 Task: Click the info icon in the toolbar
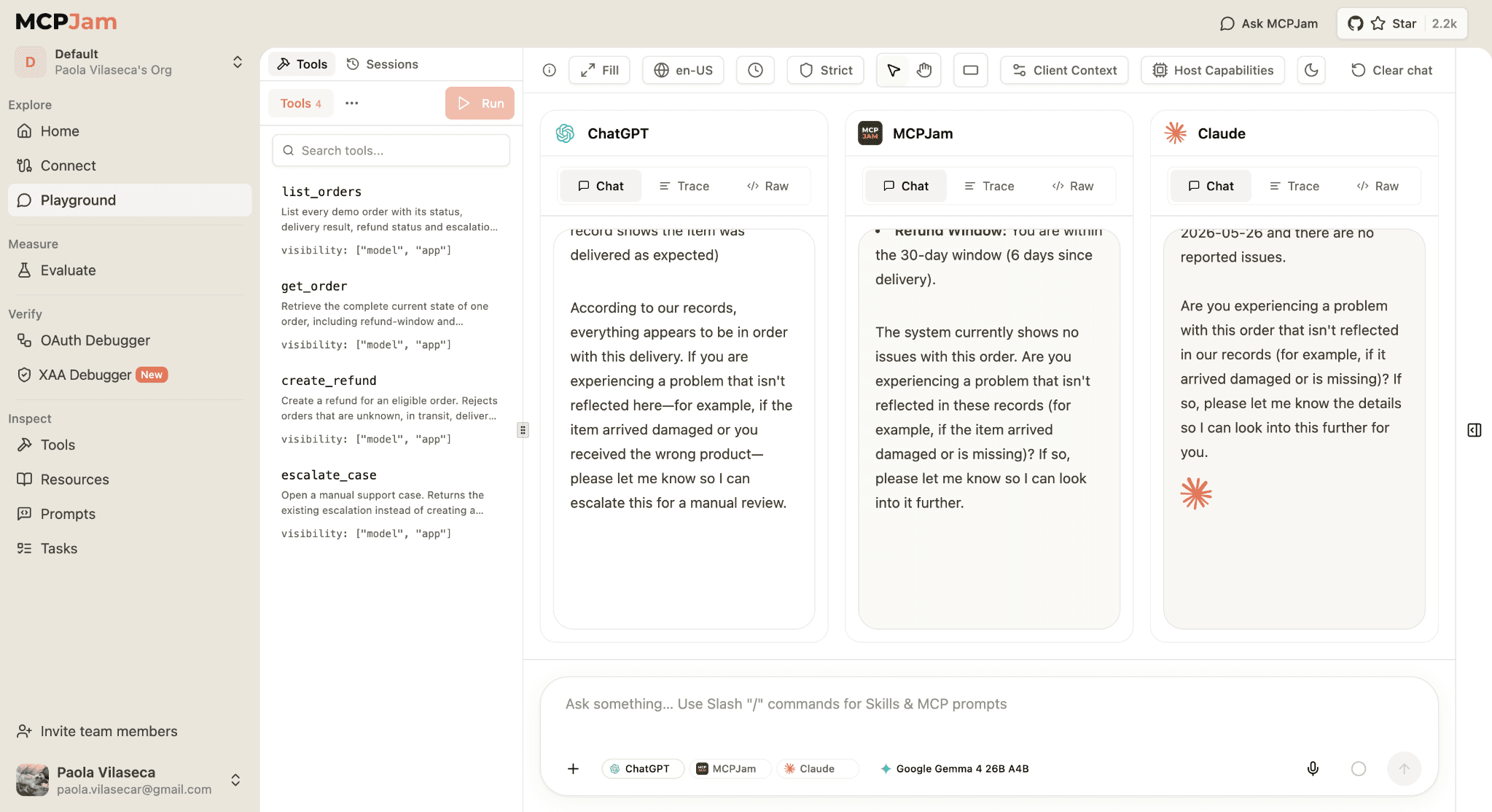(550, 70)
